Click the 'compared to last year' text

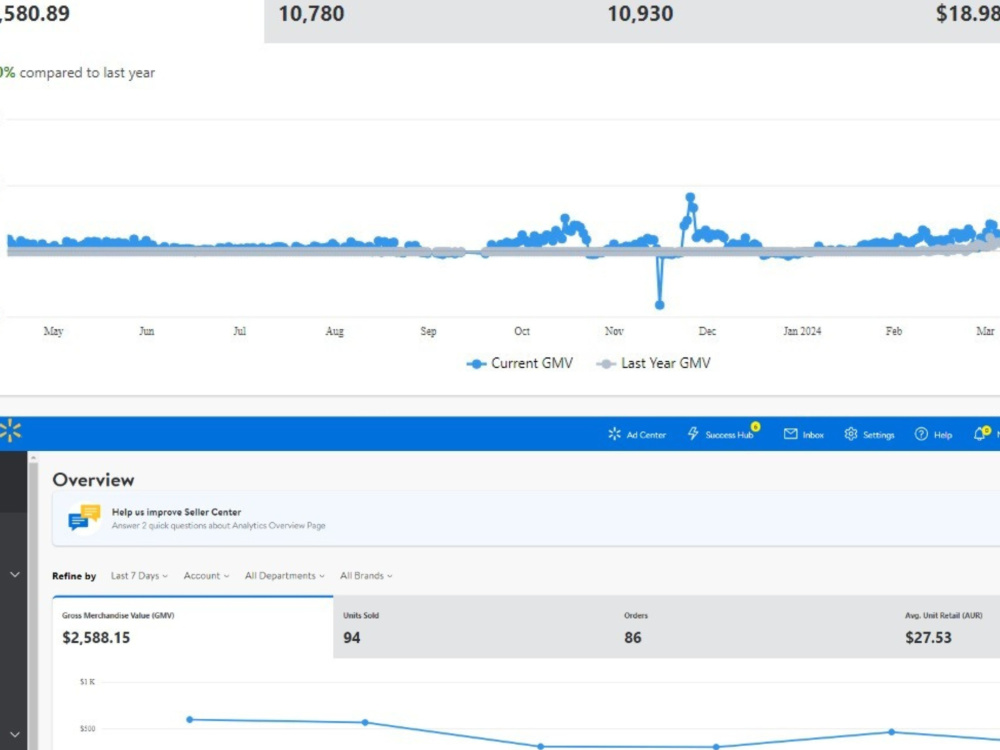click(x=87, y=73)
